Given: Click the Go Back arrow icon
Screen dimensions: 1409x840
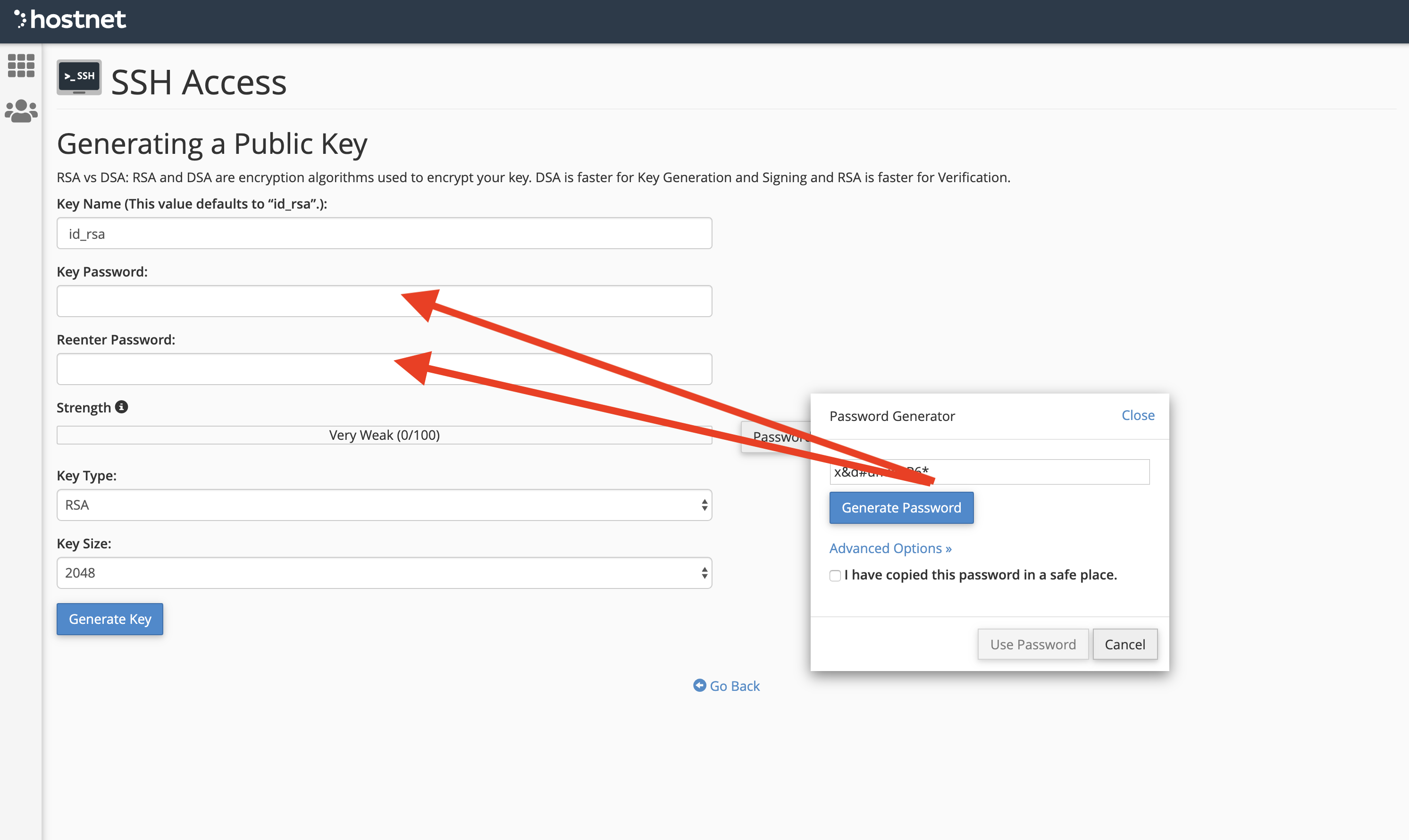Looking at the screenshot, I should click(x=699, y=686).
